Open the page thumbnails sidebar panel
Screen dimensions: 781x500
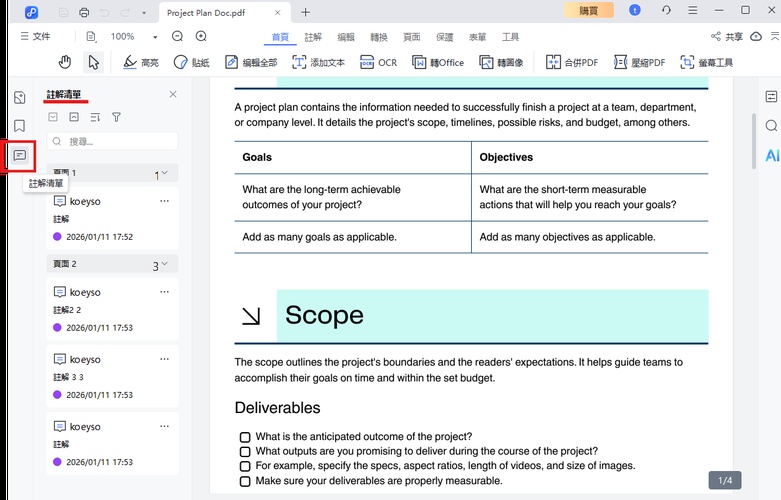(19, 97)
